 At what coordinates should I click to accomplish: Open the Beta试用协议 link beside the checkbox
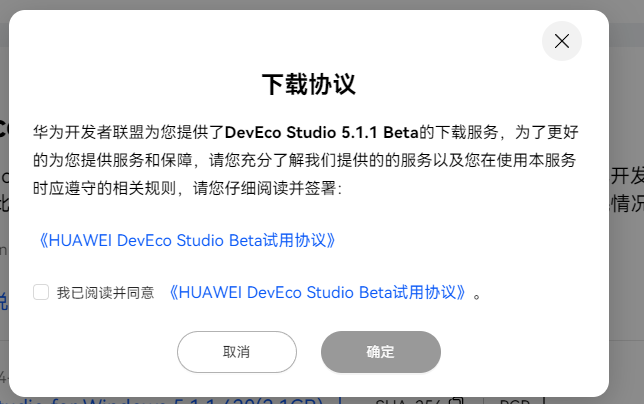tap(317, 293)
